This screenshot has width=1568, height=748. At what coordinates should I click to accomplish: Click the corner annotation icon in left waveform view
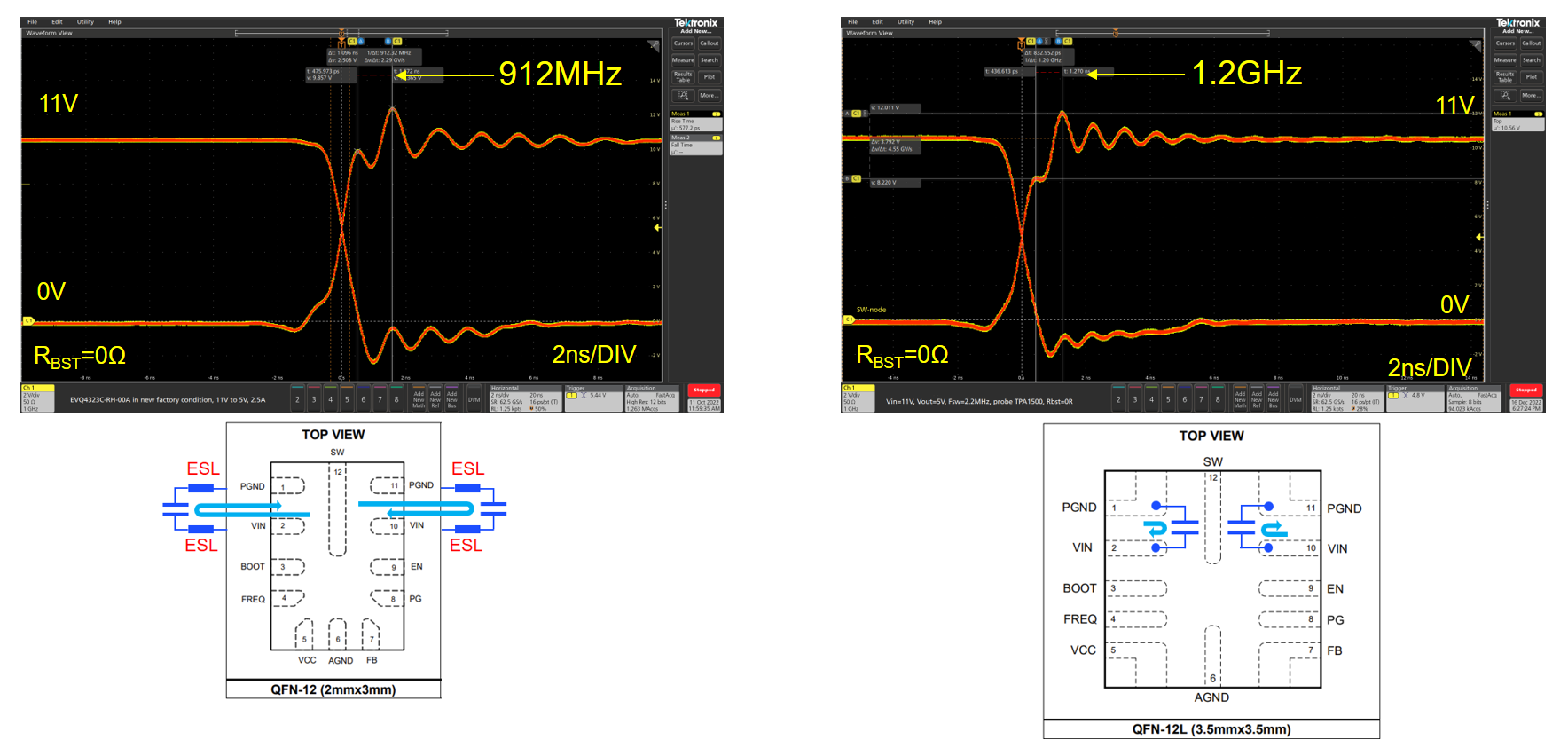point(654,46)
